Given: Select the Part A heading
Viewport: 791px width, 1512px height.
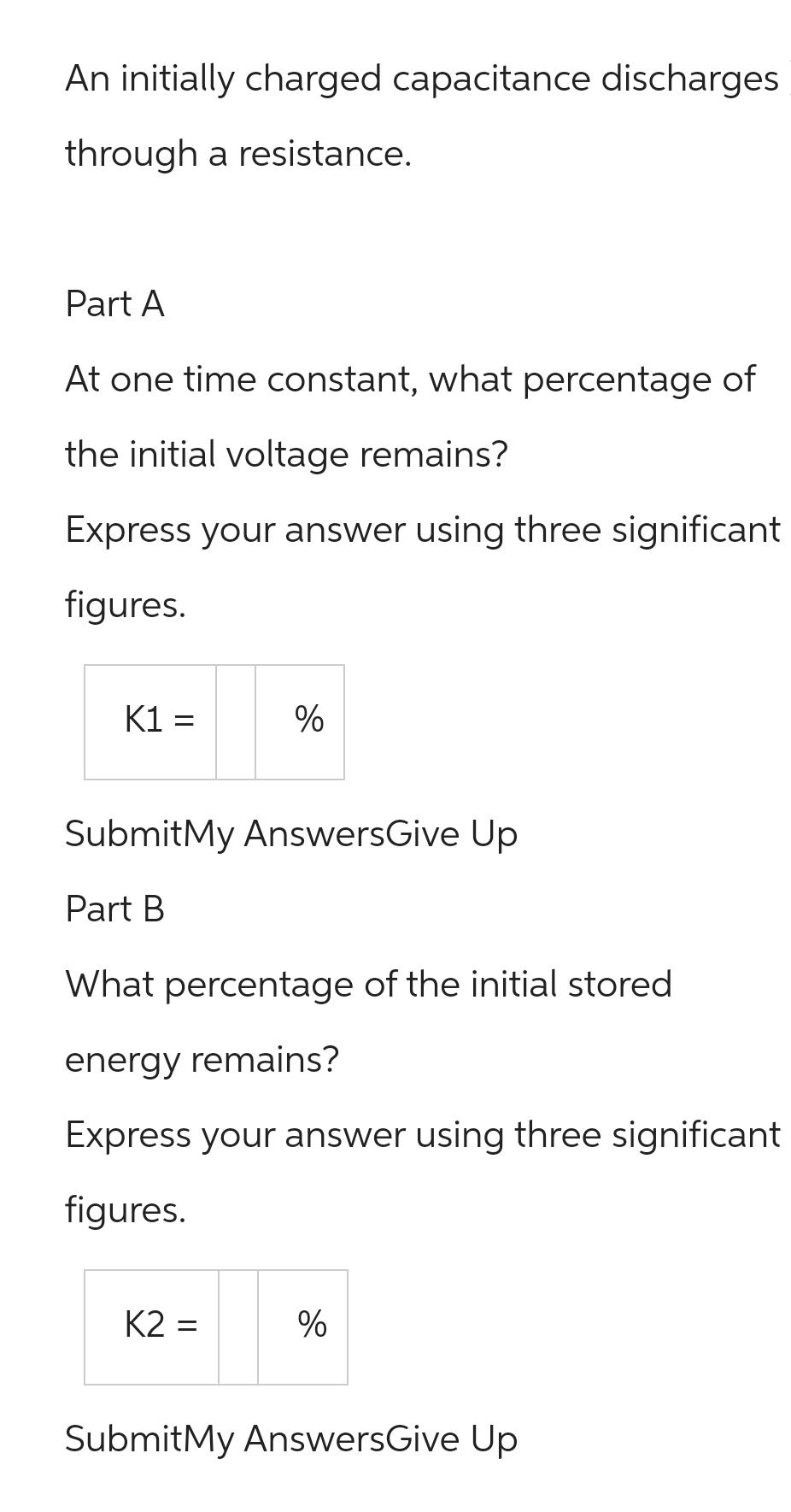Looking at the screenshot, I should pyautogui.click(x=114, y=303).
